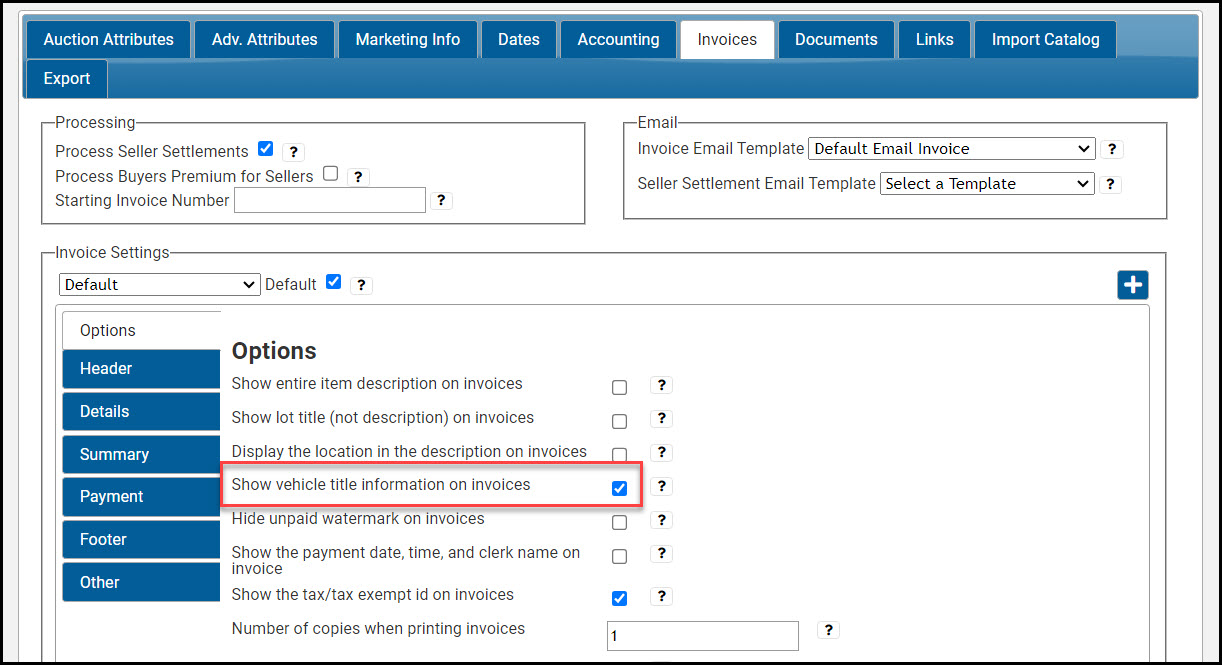Open the Documents tab

coord(836,40)
